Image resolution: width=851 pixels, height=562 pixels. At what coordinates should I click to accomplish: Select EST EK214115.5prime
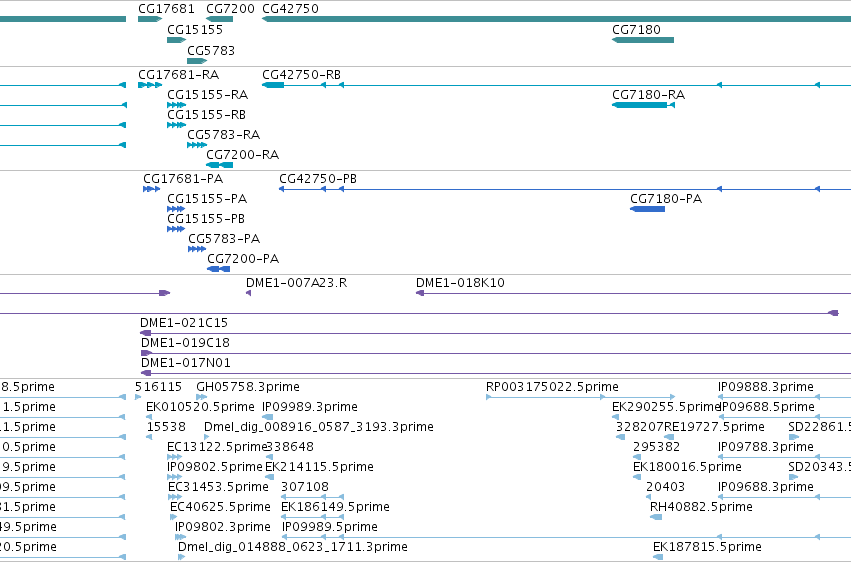(269, 477)
